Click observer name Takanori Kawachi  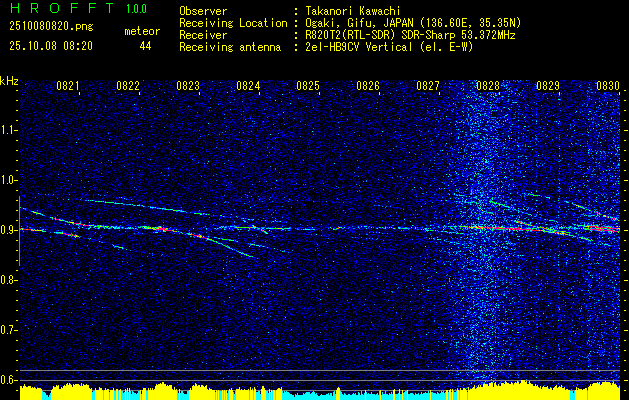352,11
